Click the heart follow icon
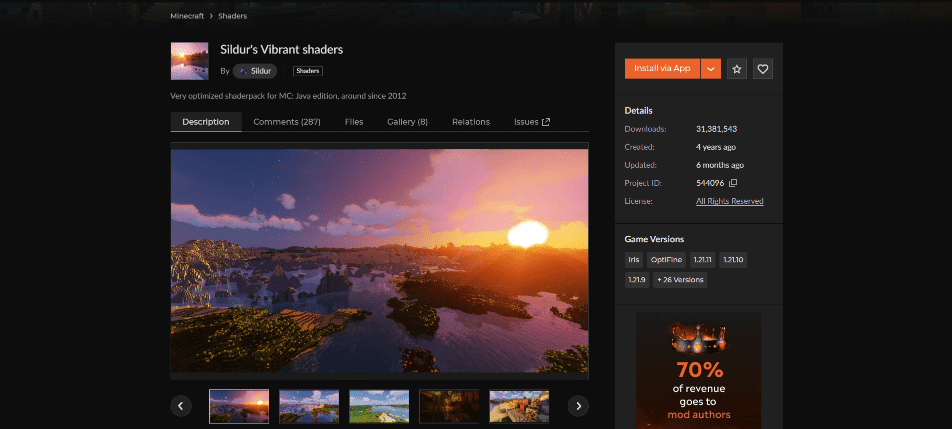 763,69
